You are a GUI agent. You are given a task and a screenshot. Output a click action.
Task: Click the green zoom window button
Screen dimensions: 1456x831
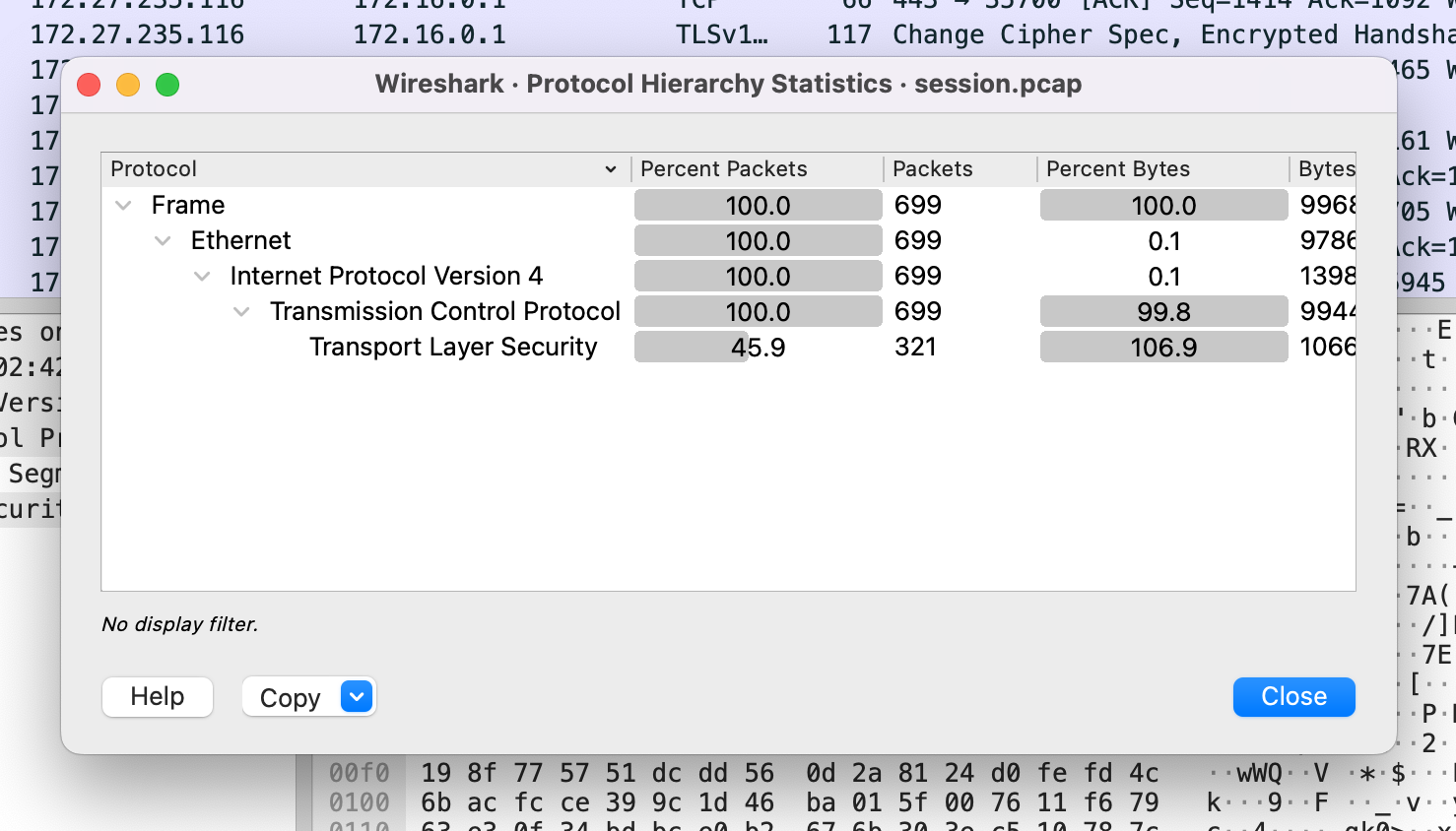tap(167, 85)
